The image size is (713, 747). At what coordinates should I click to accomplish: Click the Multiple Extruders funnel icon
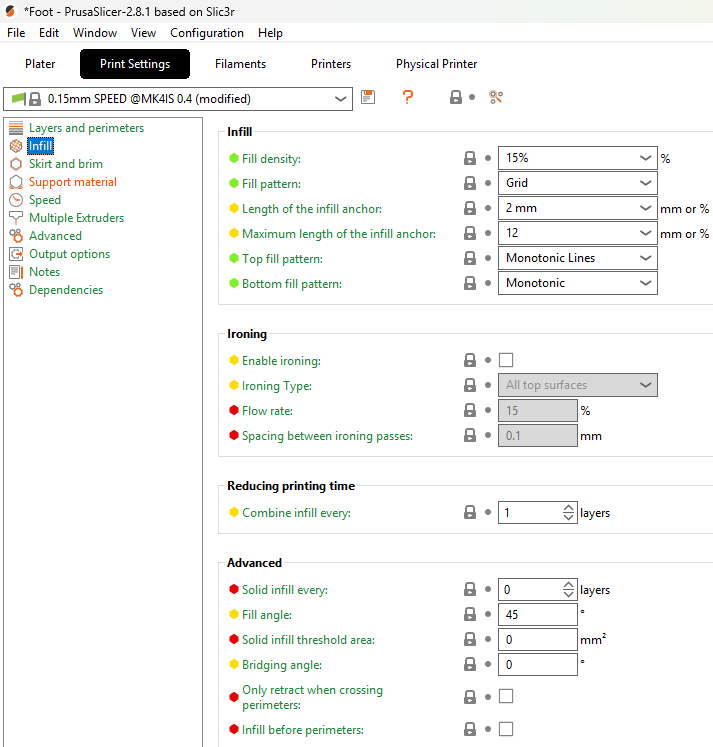[16, 218]
